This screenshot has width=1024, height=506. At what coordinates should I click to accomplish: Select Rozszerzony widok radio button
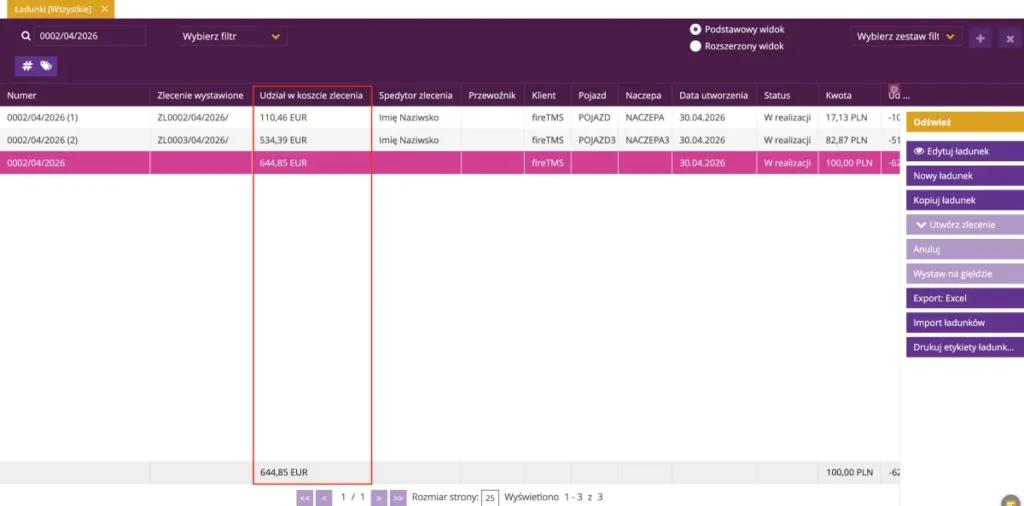tap(696, 46)
